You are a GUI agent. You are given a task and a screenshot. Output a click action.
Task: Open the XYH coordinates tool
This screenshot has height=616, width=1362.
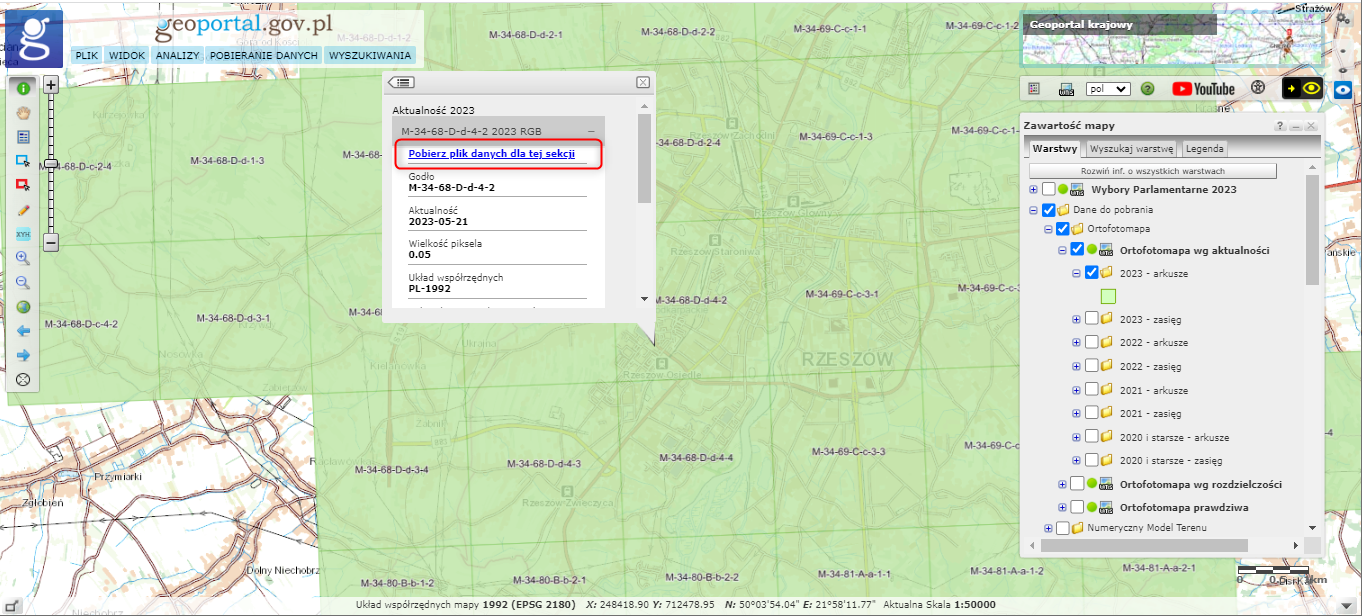coord(23,234)
